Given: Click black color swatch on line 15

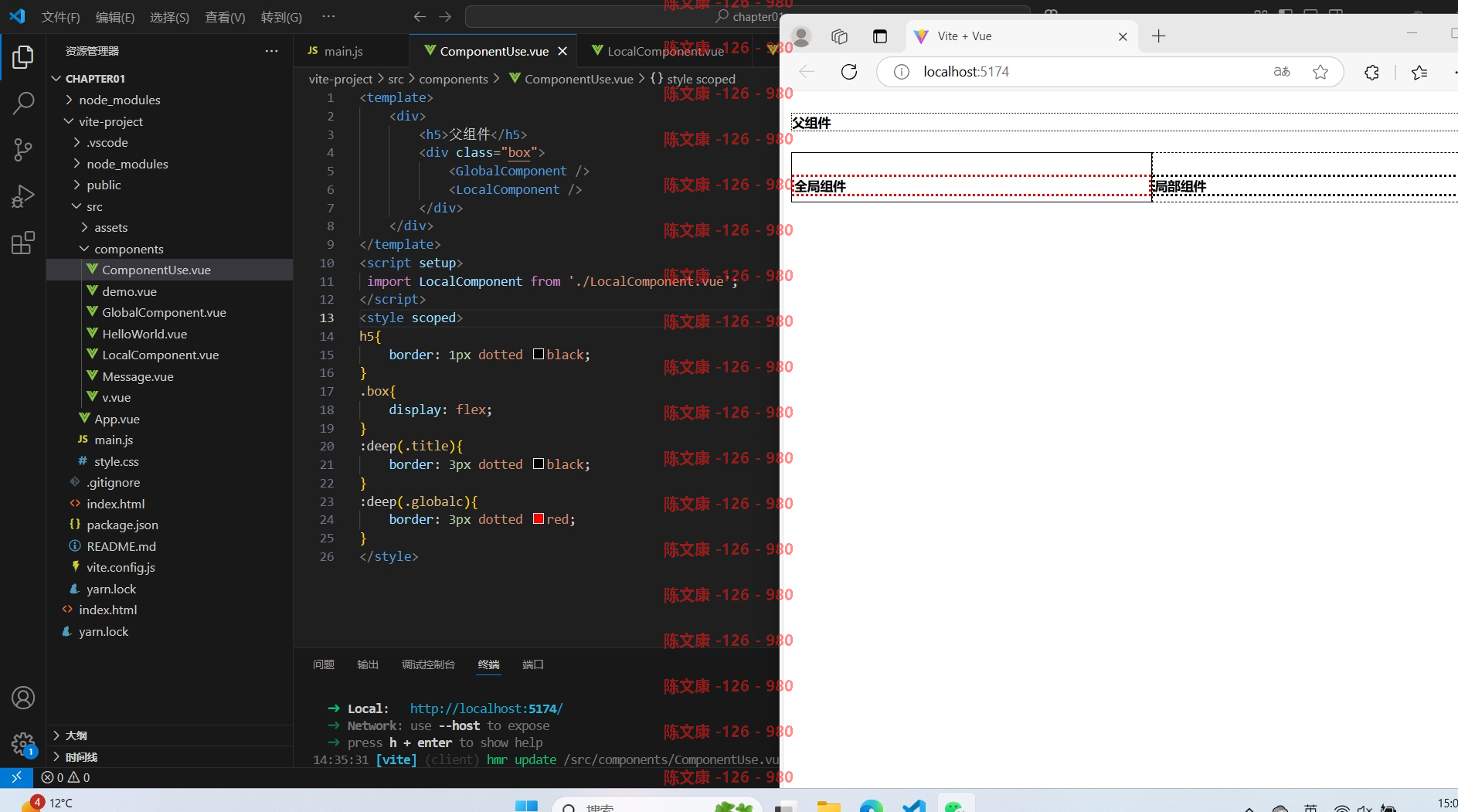Looking at the screenshot, I should pyautogui.click(x=539, y=355).
